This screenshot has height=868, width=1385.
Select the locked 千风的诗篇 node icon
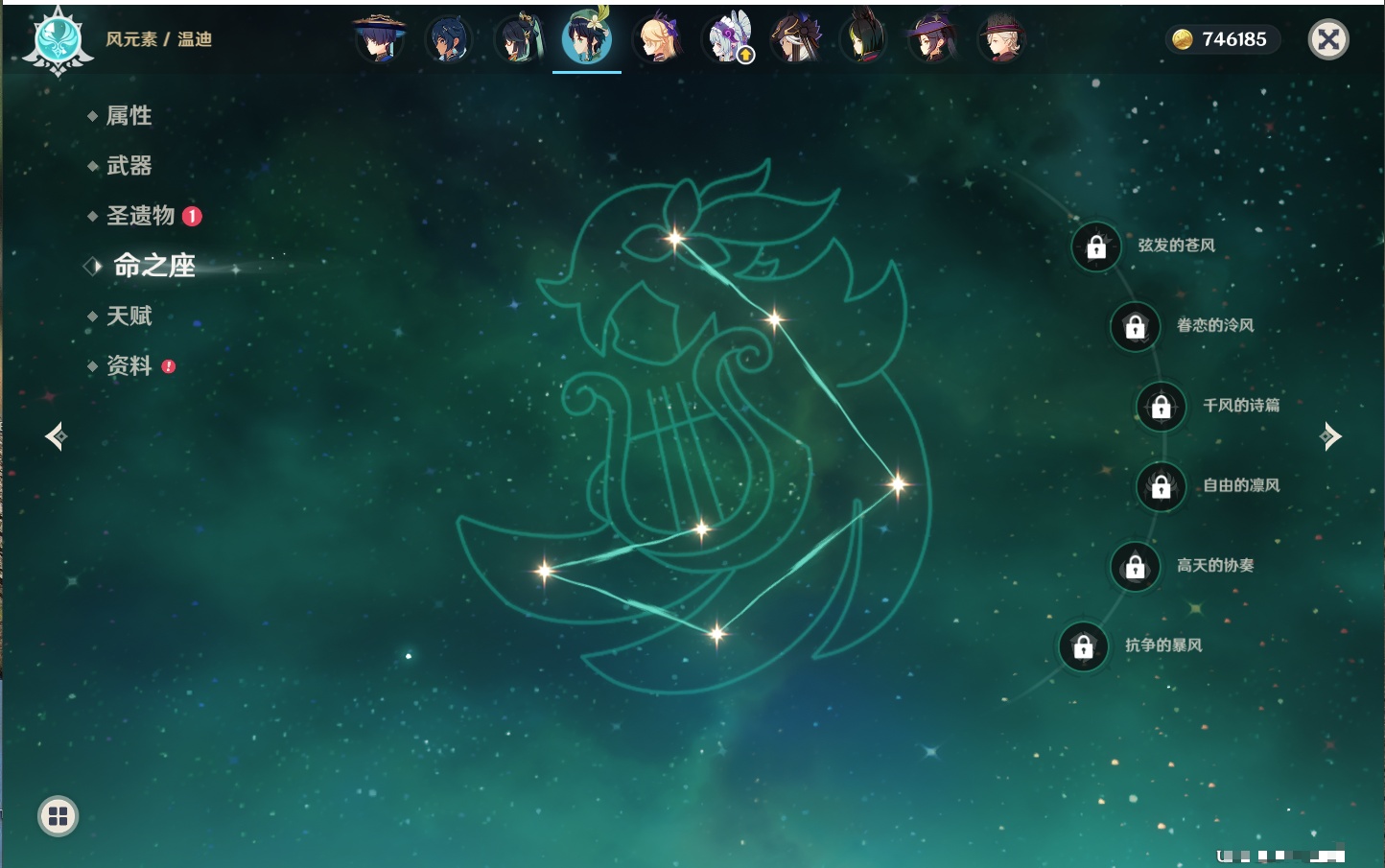[1162, 407]
